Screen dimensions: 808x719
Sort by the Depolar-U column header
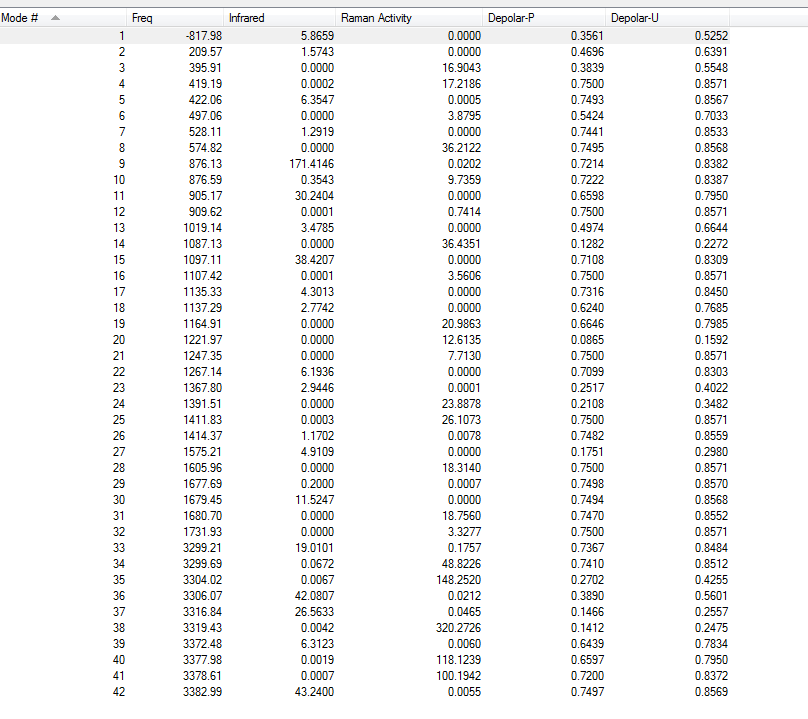pyautogui.click(x=667, y=18)
